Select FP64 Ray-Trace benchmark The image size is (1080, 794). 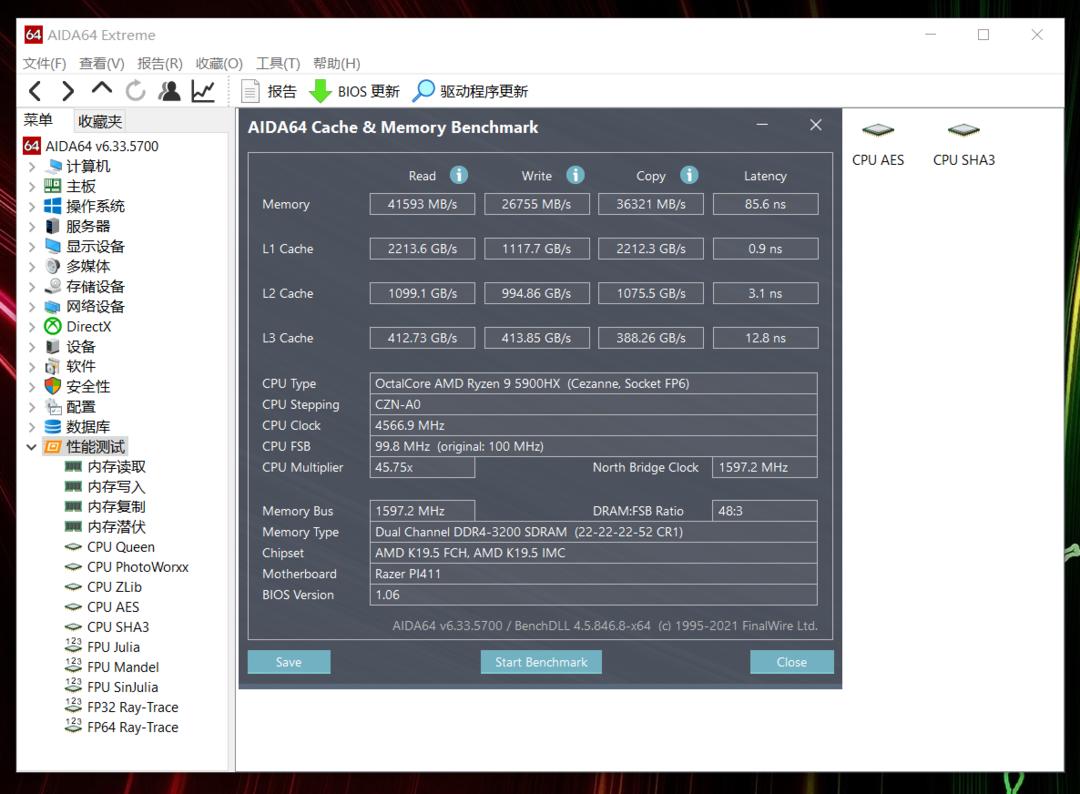133,727
